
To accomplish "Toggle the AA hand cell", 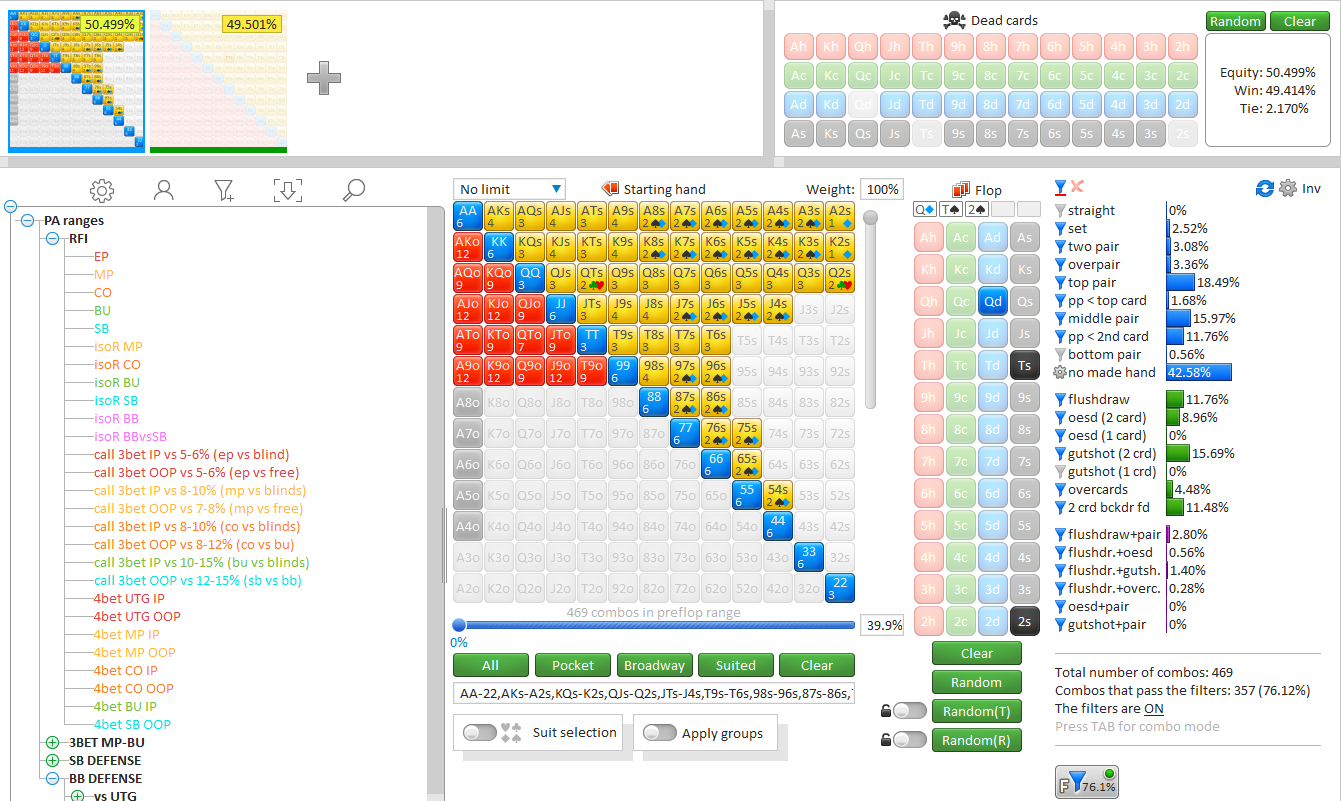I will [x=467, y=217].
